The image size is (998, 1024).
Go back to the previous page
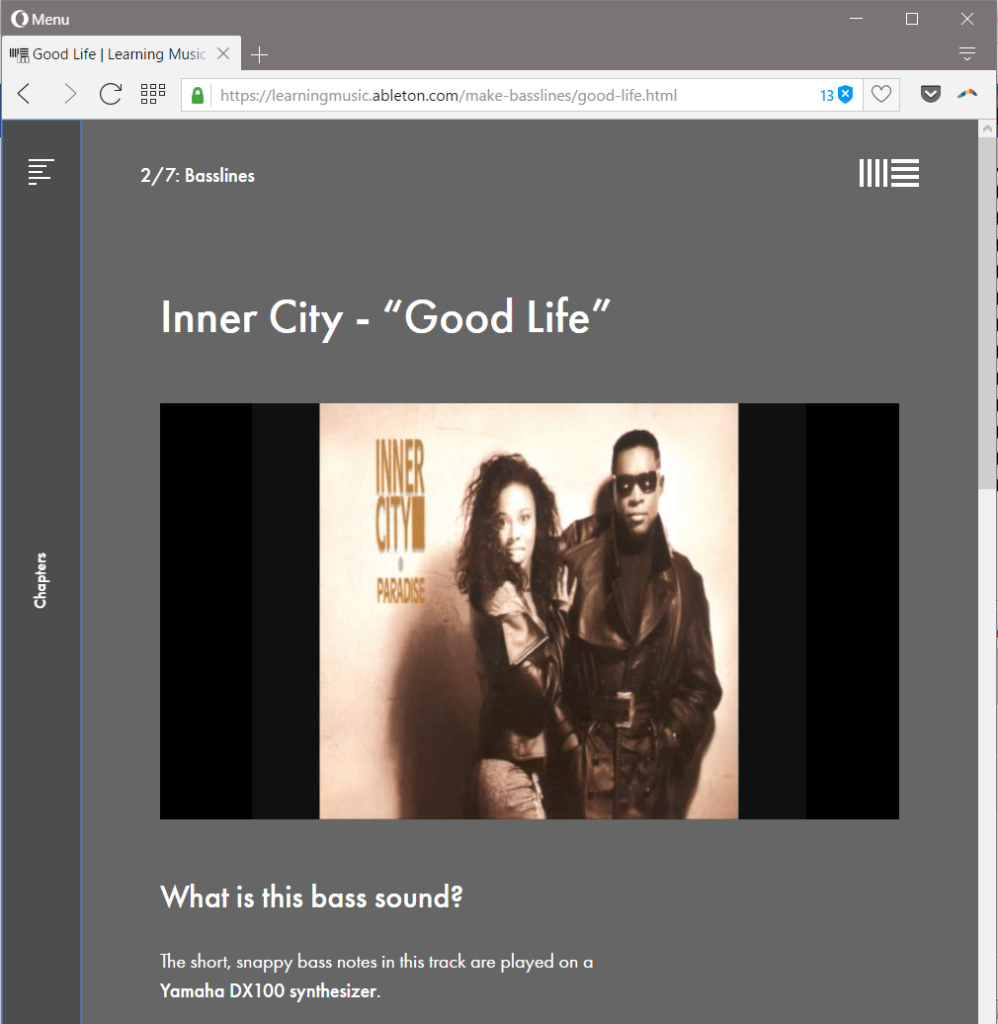[25, 94]
